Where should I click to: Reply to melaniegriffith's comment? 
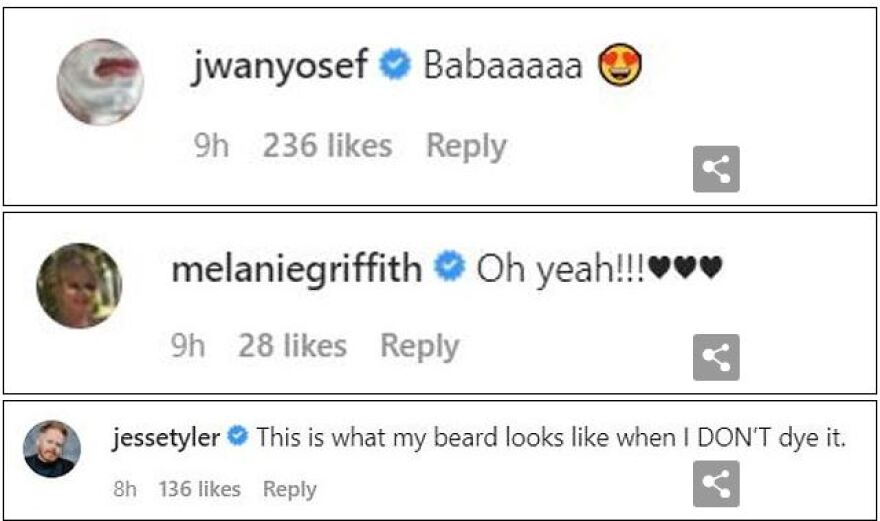pos(419,346)
